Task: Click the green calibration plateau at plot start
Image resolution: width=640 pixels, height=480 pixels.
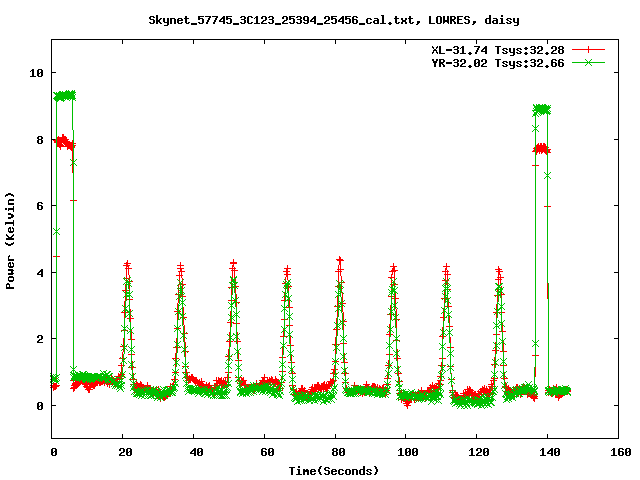Action: pyautogui.click(x=64, y=96)
